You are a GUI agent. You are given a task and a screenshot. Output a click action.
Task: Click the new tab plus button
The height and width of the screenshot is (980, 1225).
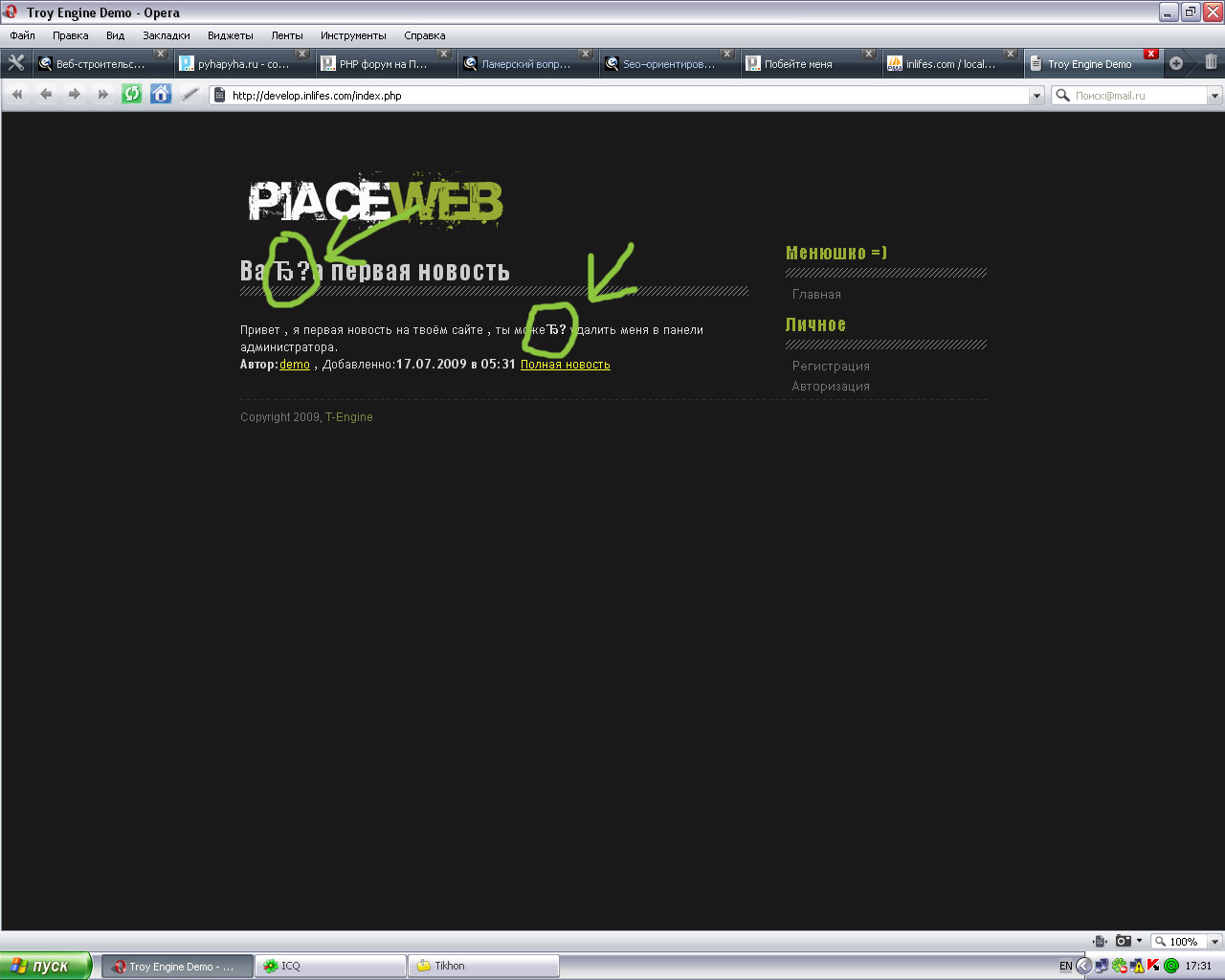pos(1176,63)
